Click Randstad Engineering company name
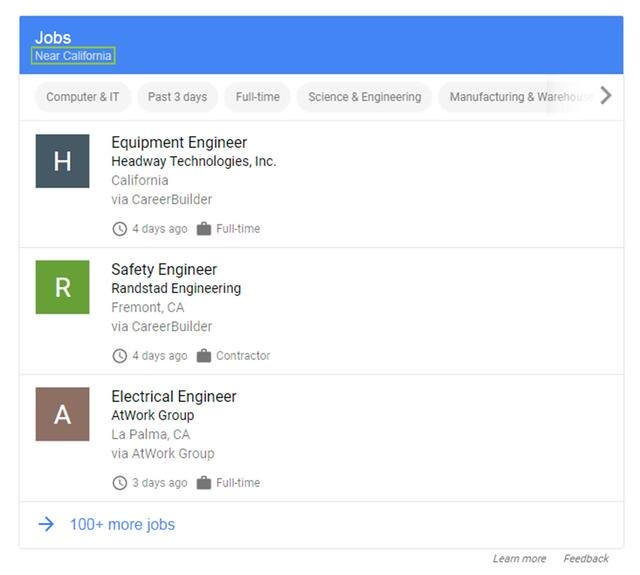The image size is (640, 575). click(176, 288)
